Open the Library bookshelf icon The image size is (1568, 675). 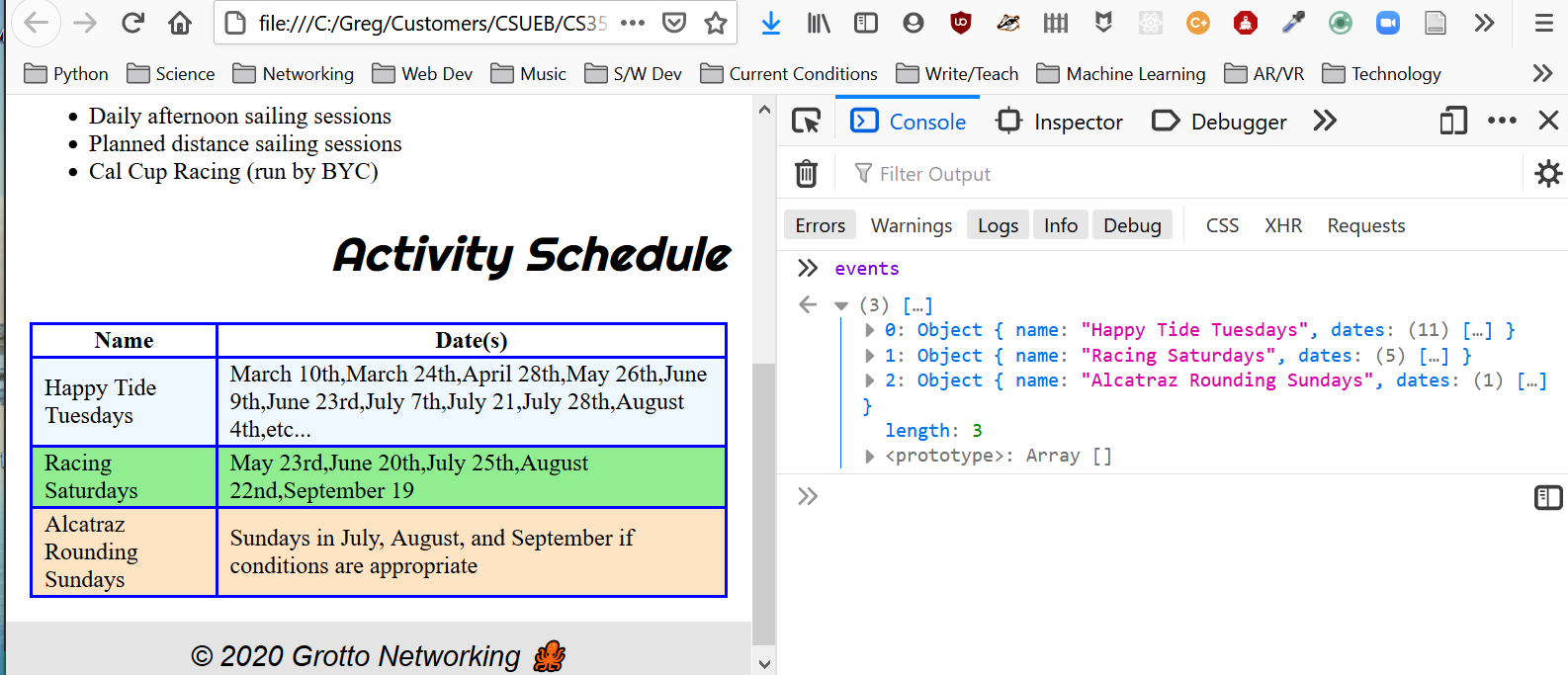coord(819,23)
